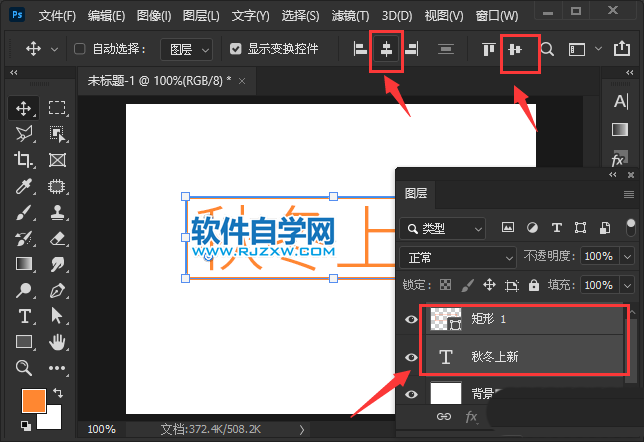Filter layers by type layers
This screenshot has width=644, height=442.
tap(557, 228)
